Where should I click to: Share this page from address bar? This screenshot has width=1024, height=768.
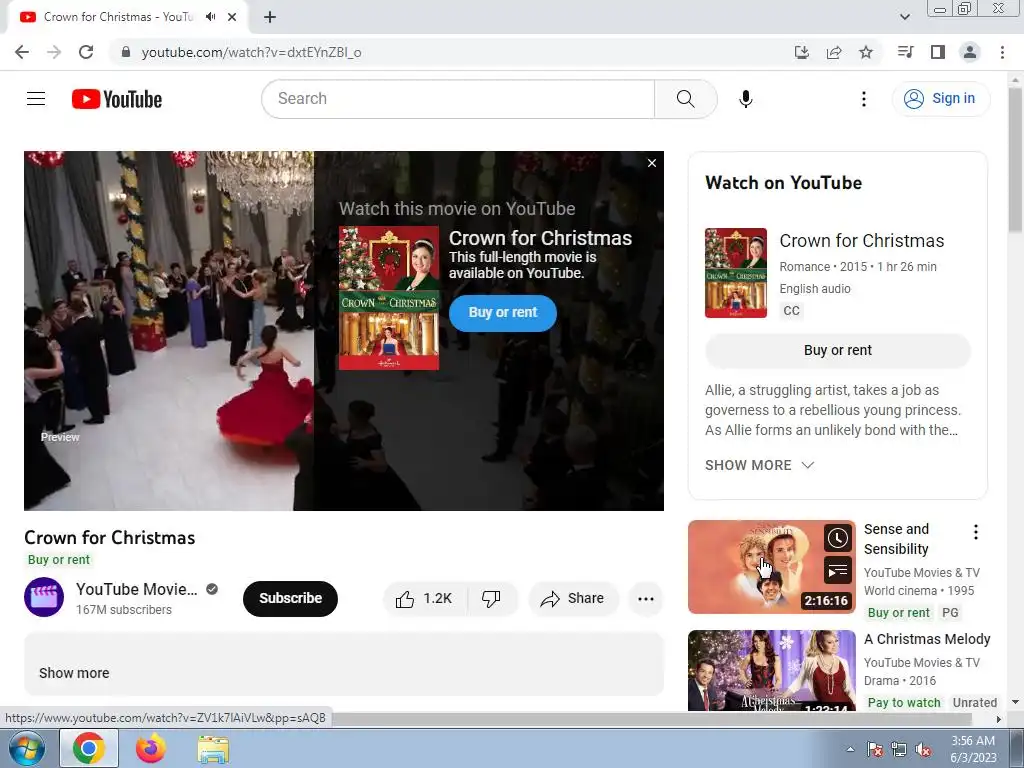click(834, 52)
